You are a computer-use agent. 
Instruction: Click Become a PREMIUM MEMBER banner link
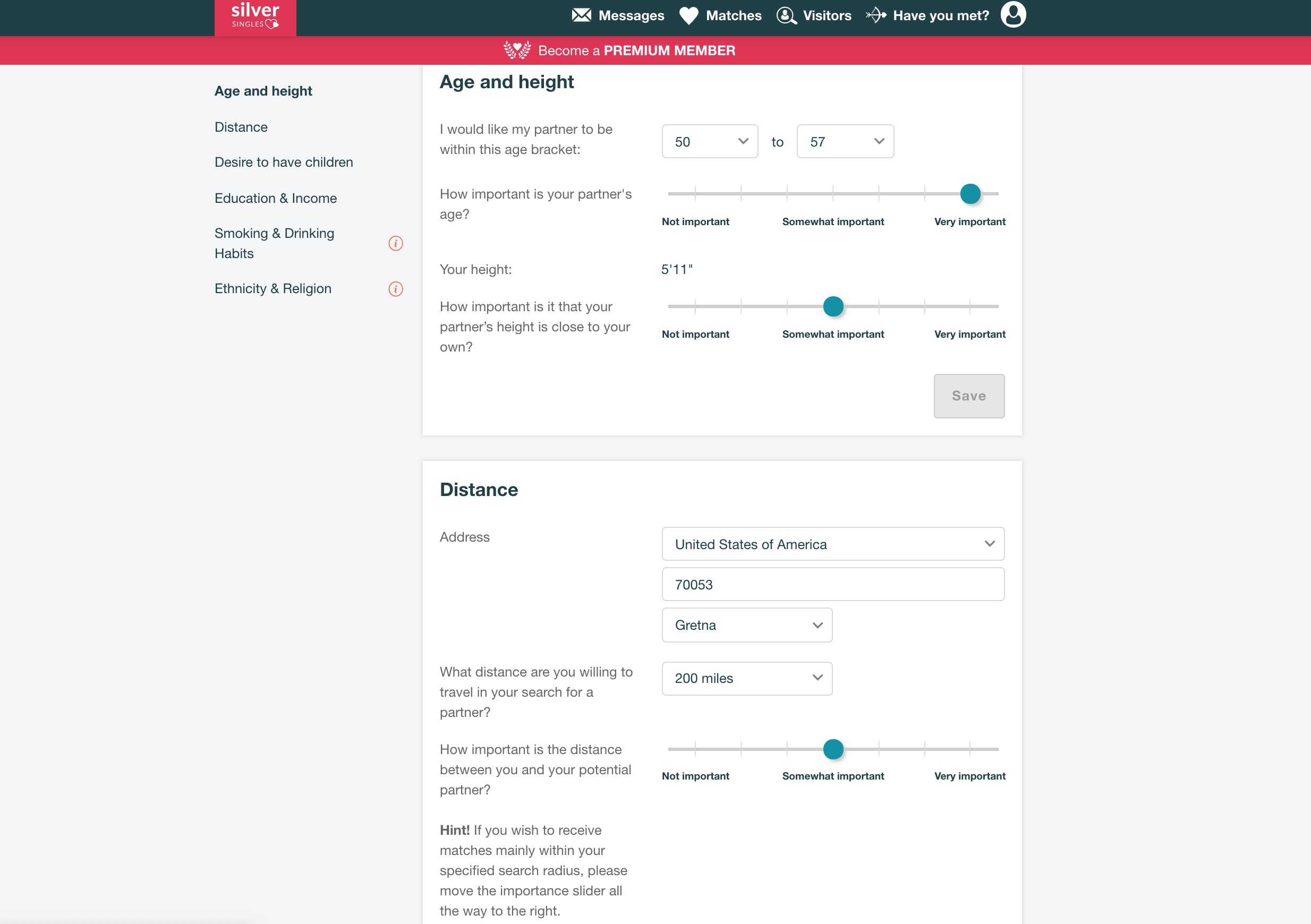636,50
